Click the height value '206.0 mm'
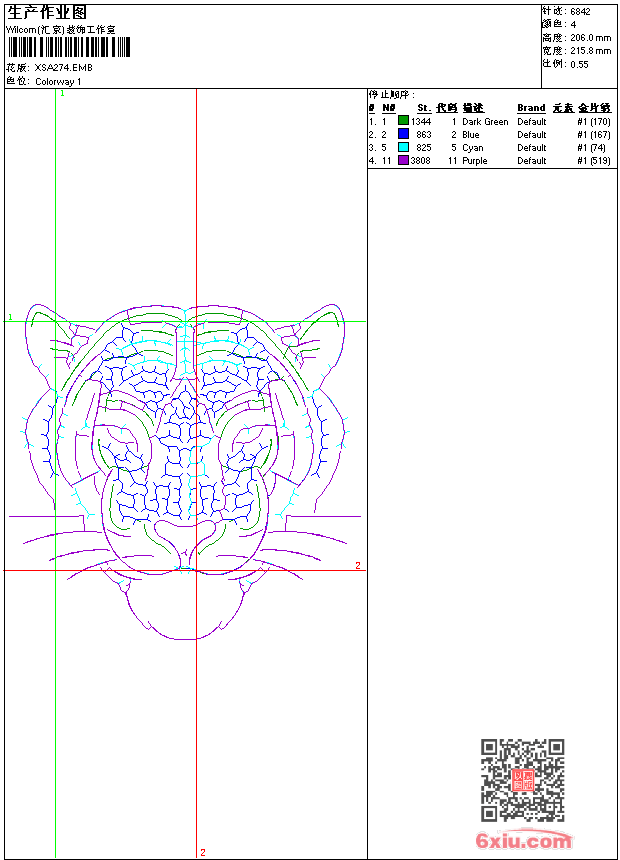This screenshot has height=860, width=620. coord(590,38)
